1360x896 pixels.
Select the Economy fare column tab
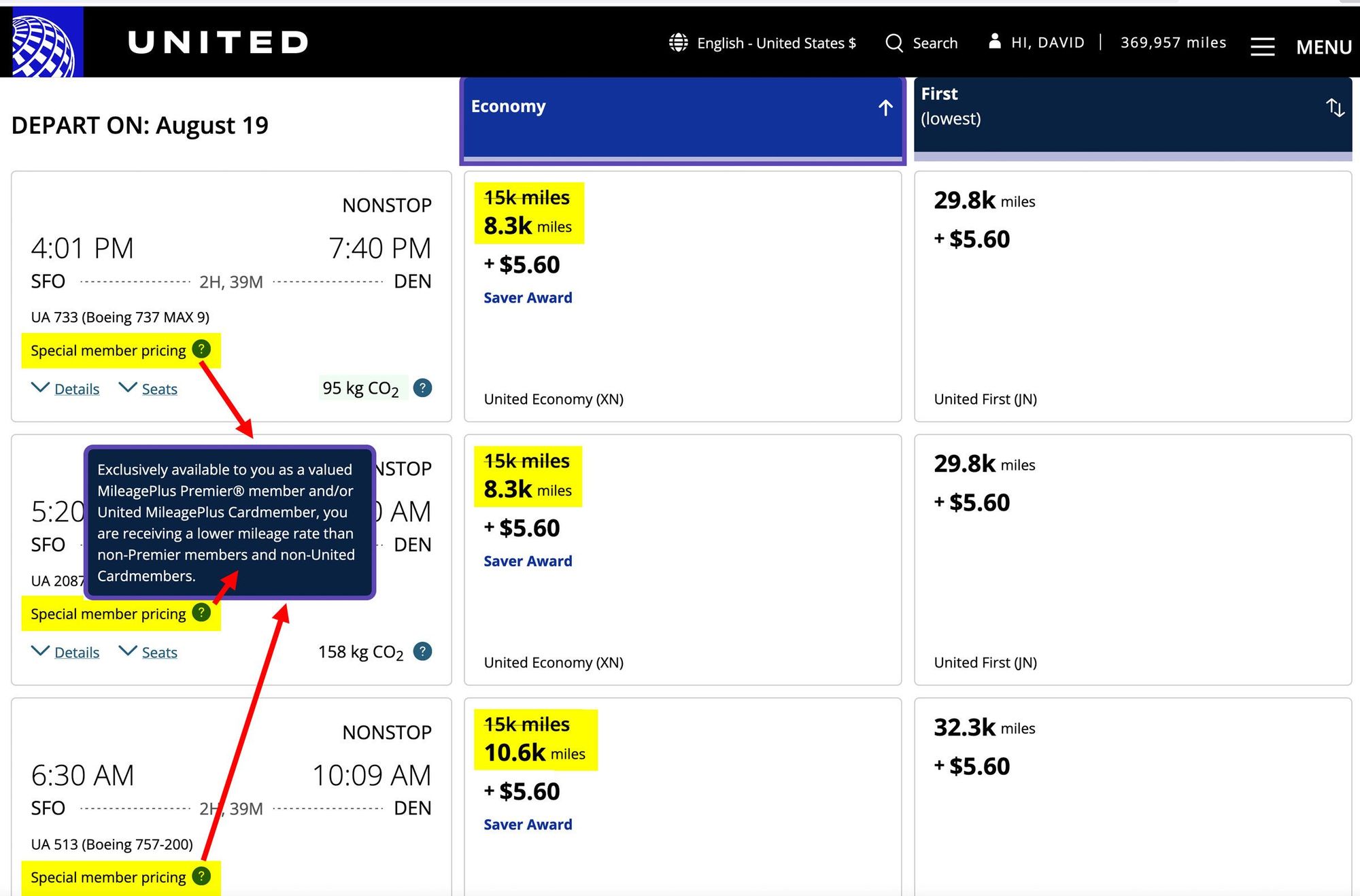(683, 120)
